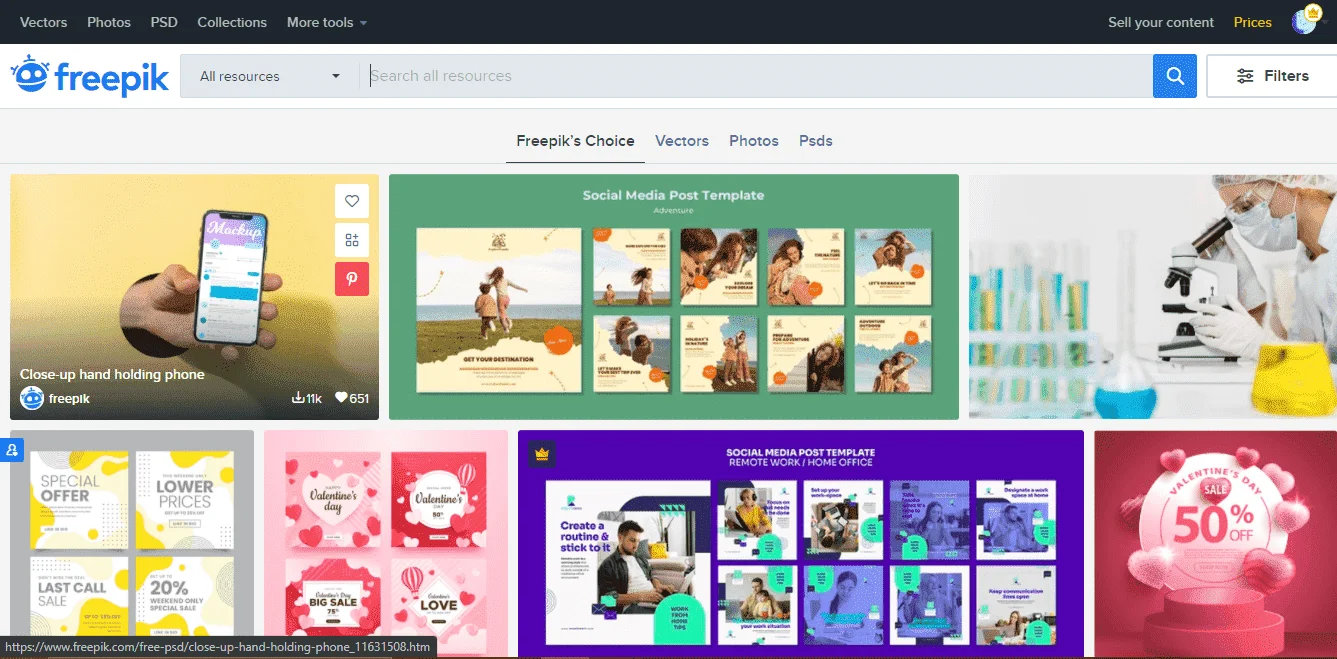Click the blue search magnifier button

pos(1175,76)
